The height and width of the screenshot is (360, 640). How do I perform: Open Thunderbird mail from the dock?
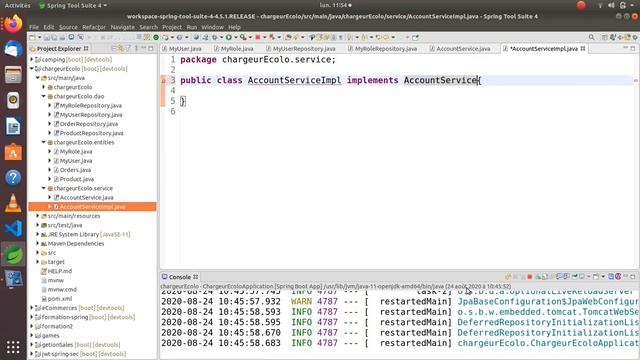tap(13, 49)
